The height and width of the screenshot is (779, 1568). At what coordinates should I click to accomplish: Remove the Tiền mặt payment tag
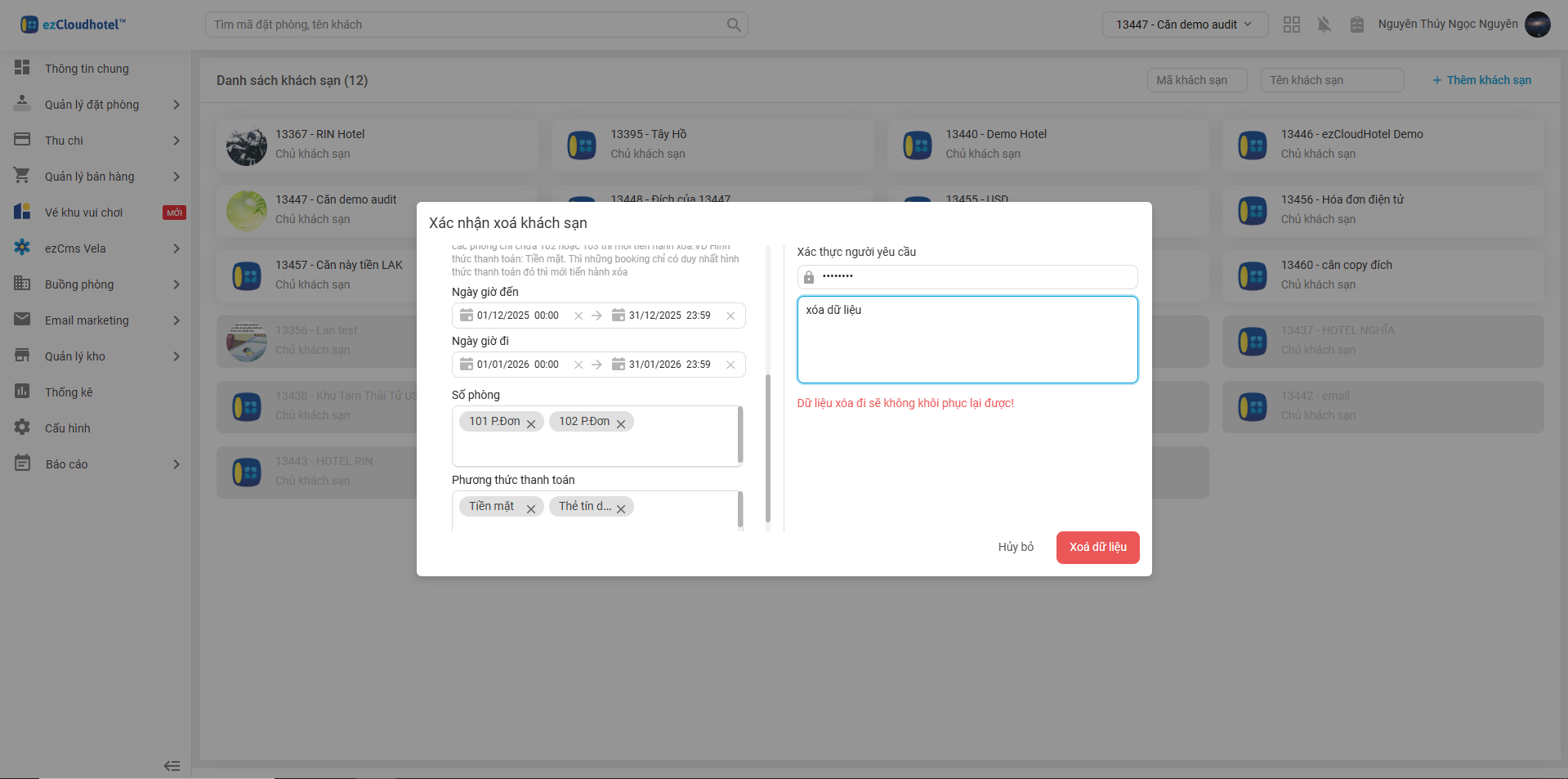531,508
